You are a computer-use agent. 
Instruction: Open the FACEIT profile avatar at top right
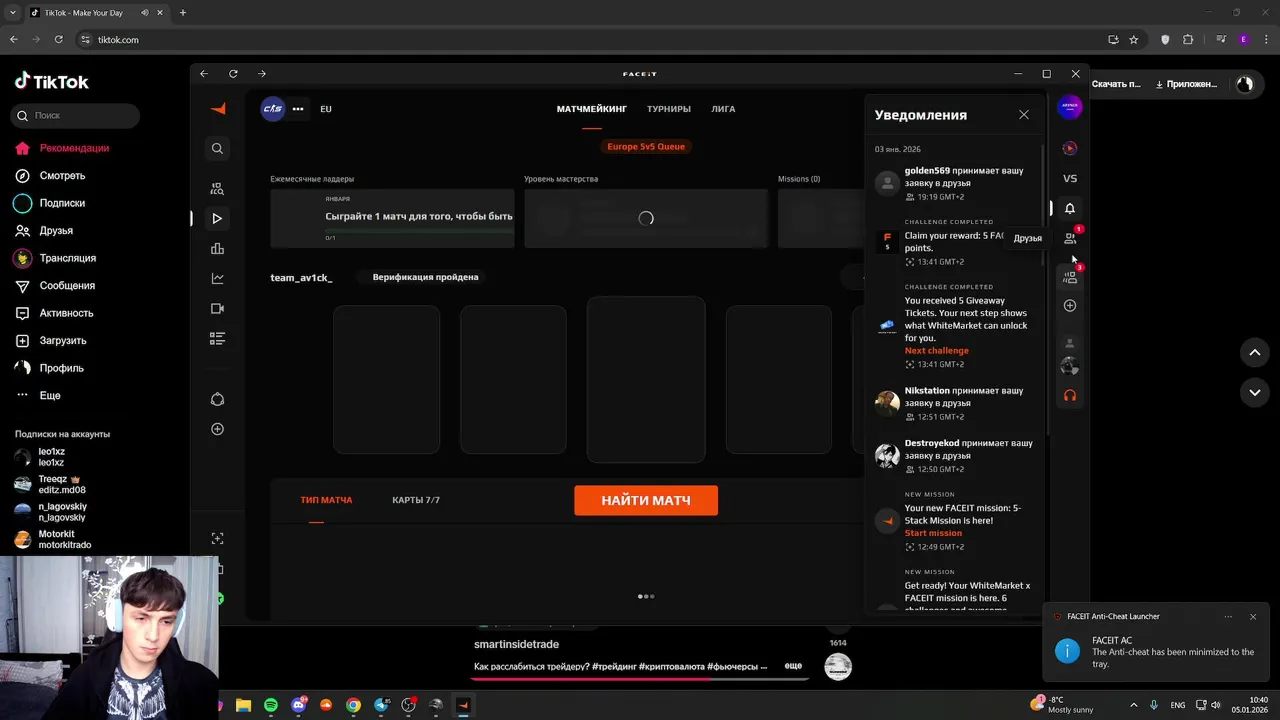tap(1070, 107)
